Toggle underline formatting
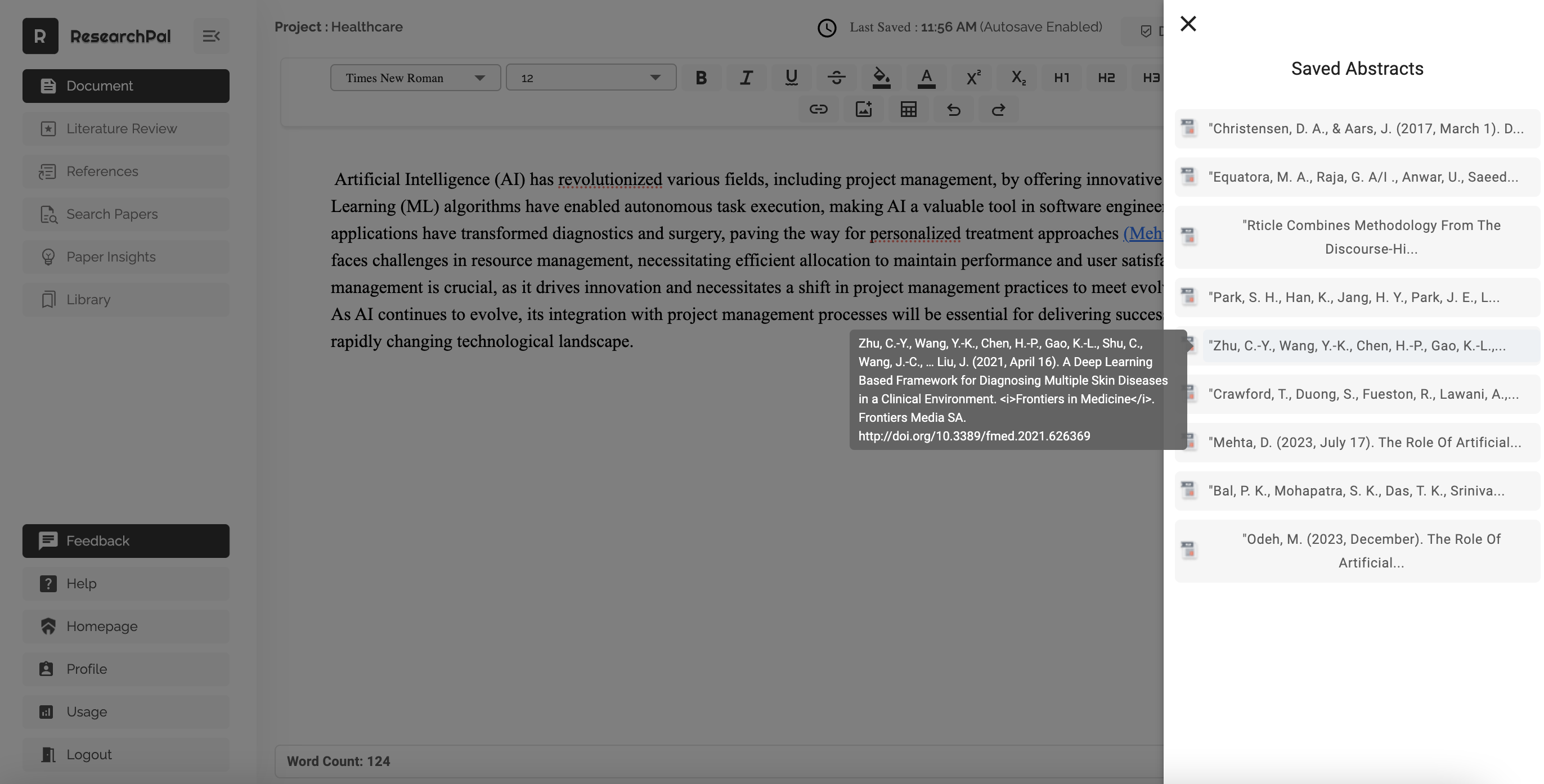This screenshot has height=784, width=1544. tap(791, 78)
